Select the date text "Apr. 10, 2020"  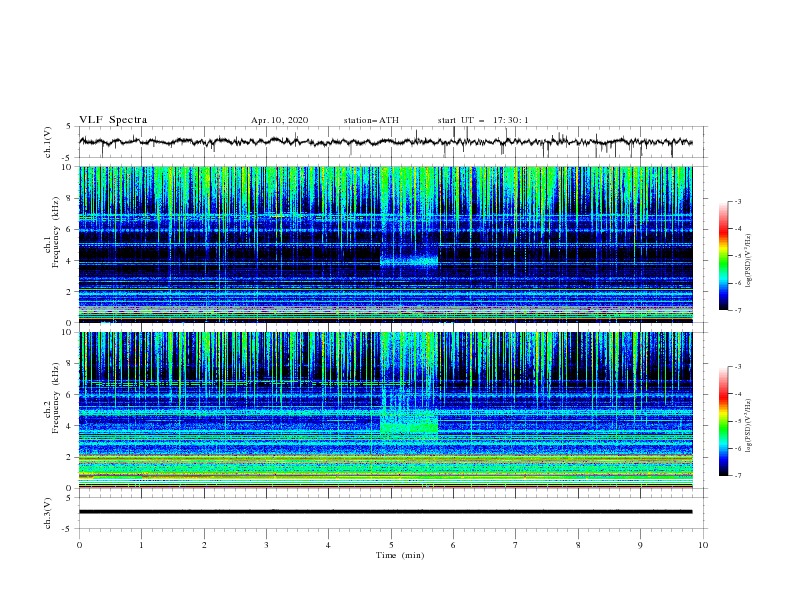(279, 120)
